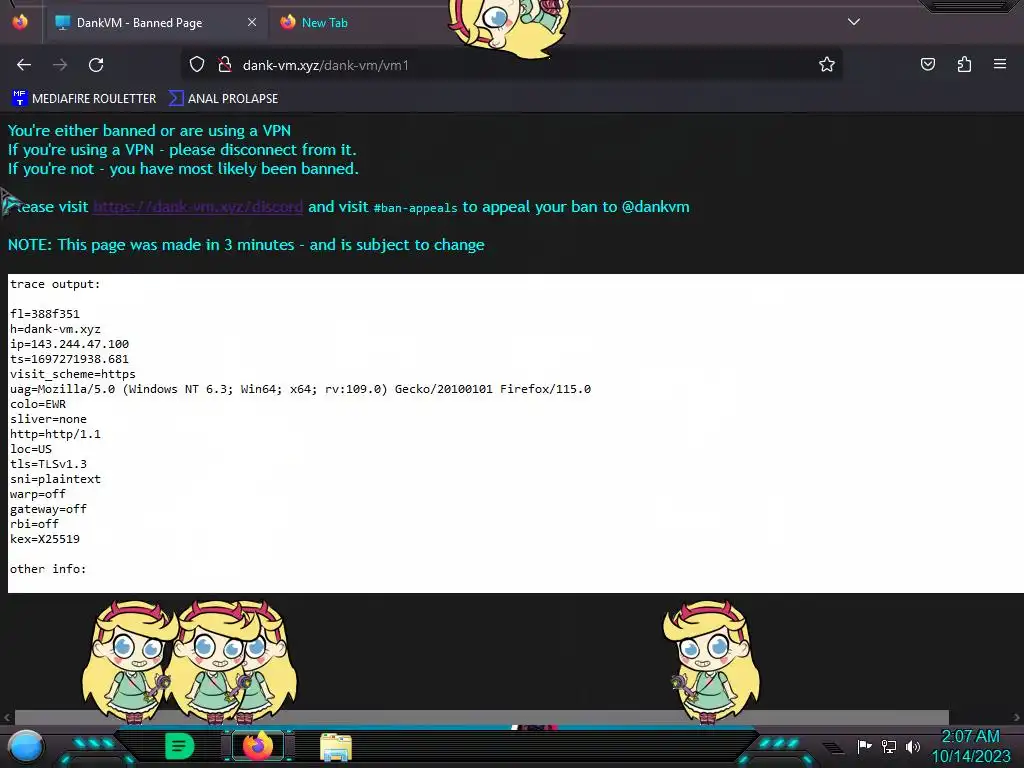Open the Start orb on the taskbar
This screenshot has height=768, width=1024.
(x=26, y=746)
